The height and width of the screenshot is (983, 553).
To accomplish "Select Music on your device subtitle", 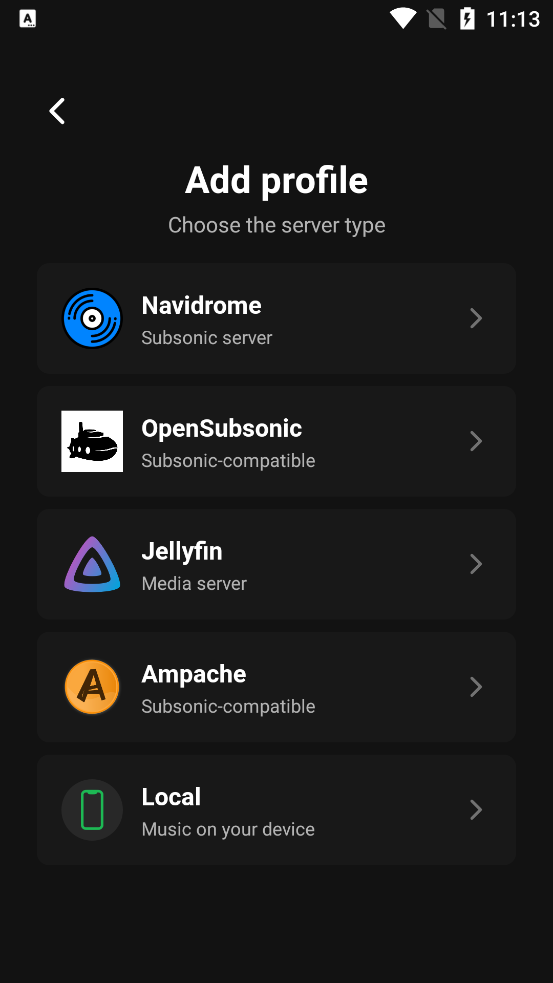I will 228,829.
